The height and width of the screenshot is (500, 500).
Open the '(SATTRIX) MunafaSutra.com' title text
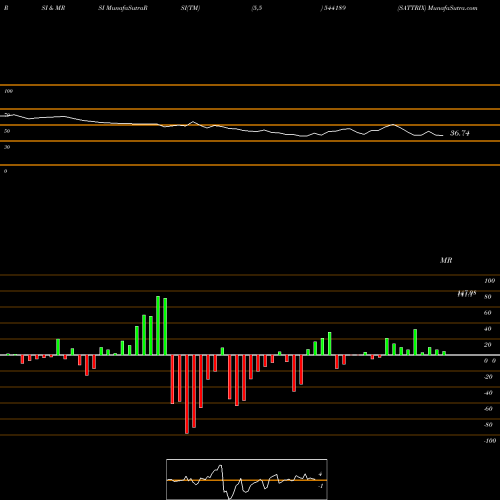pos(437,8)
